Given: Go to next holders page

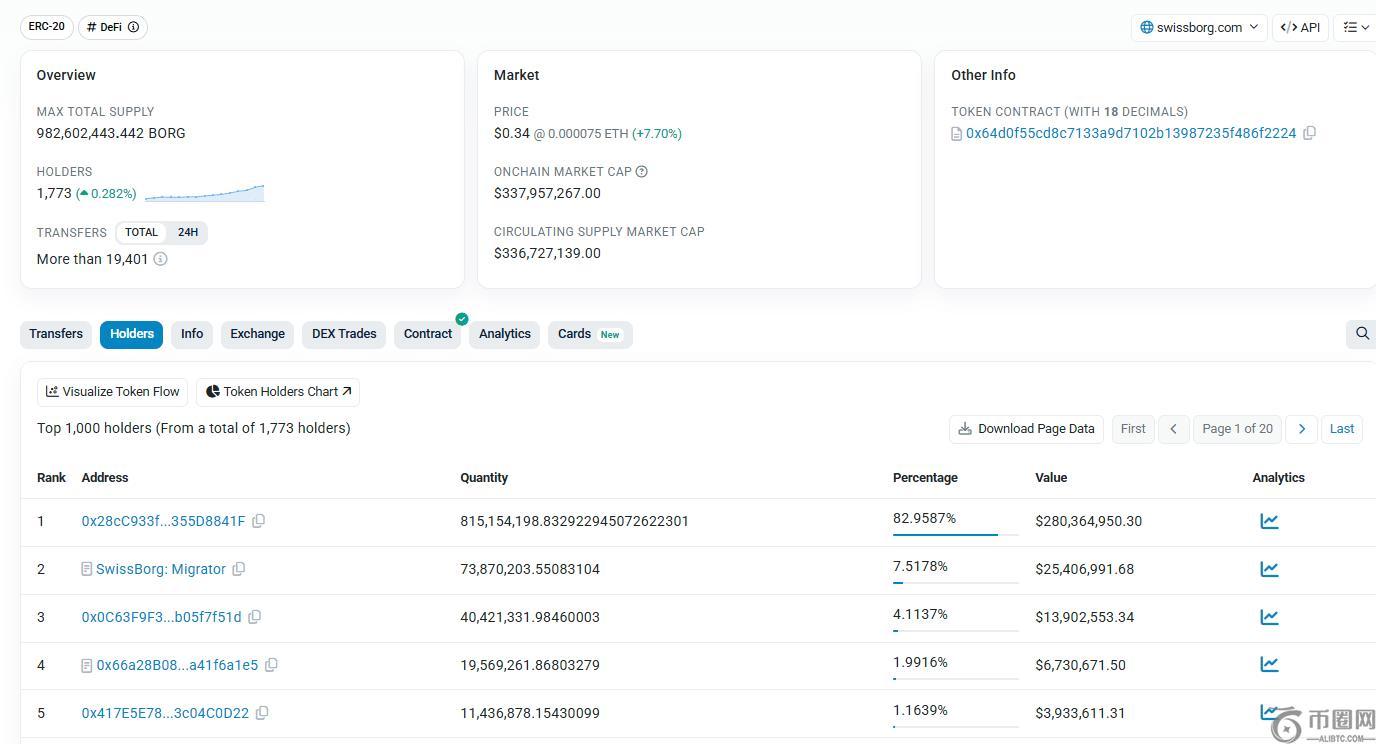Looking at the screenshot, I should 1301,429.
